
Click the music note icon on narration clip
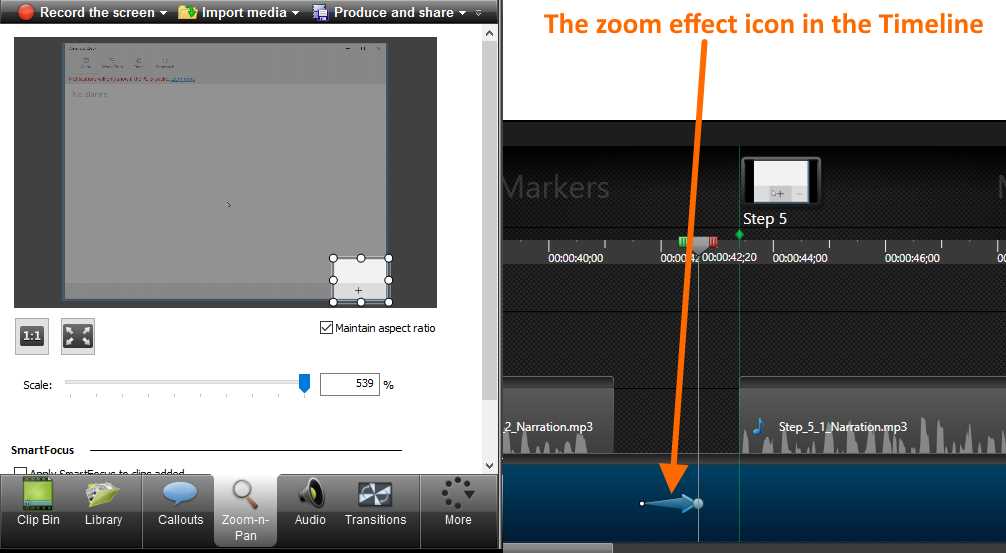[x=758, y=426]
